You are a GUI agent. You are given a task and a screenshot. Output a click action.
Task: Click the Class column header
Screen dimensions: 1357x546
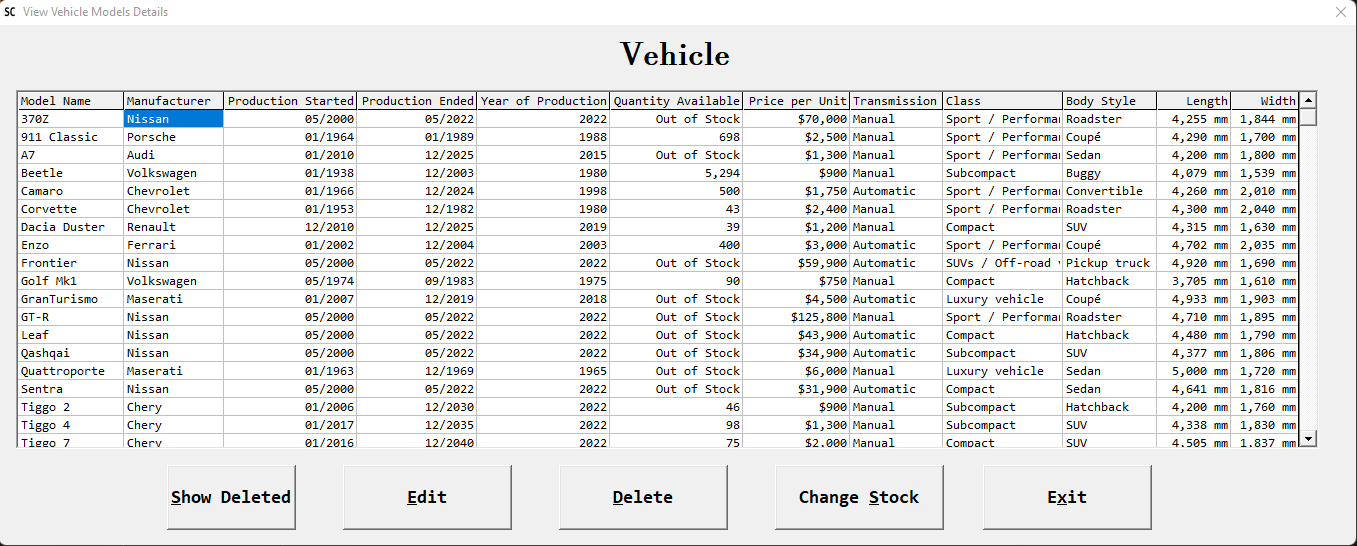click(x=1003, y=101)
